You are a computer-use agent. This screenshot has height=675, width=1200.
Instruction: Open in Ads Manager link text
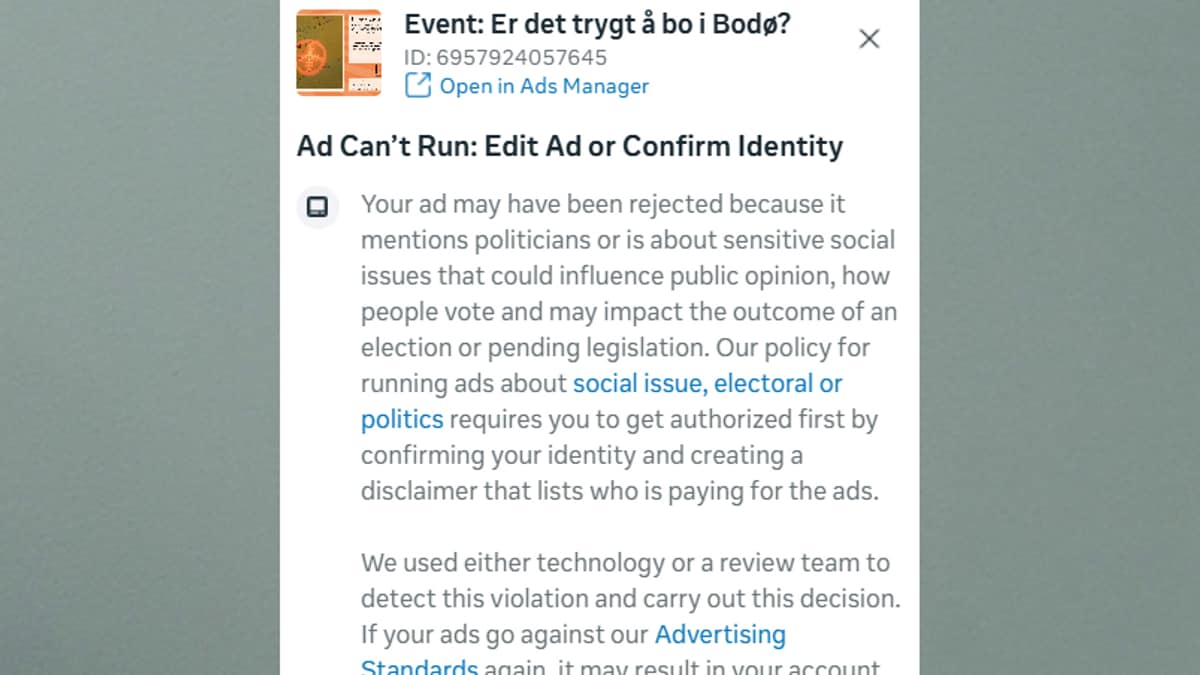click(544, 86)
